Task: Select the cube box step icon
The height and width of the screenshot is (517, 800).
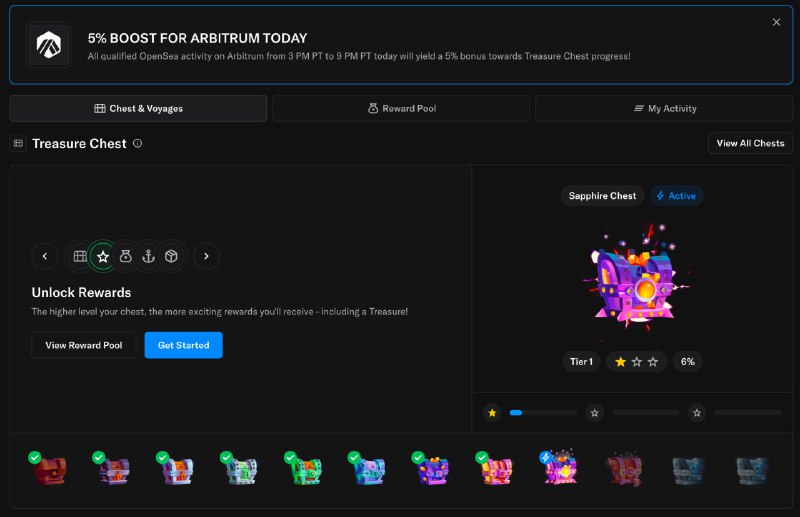Action: pos(171,256)
